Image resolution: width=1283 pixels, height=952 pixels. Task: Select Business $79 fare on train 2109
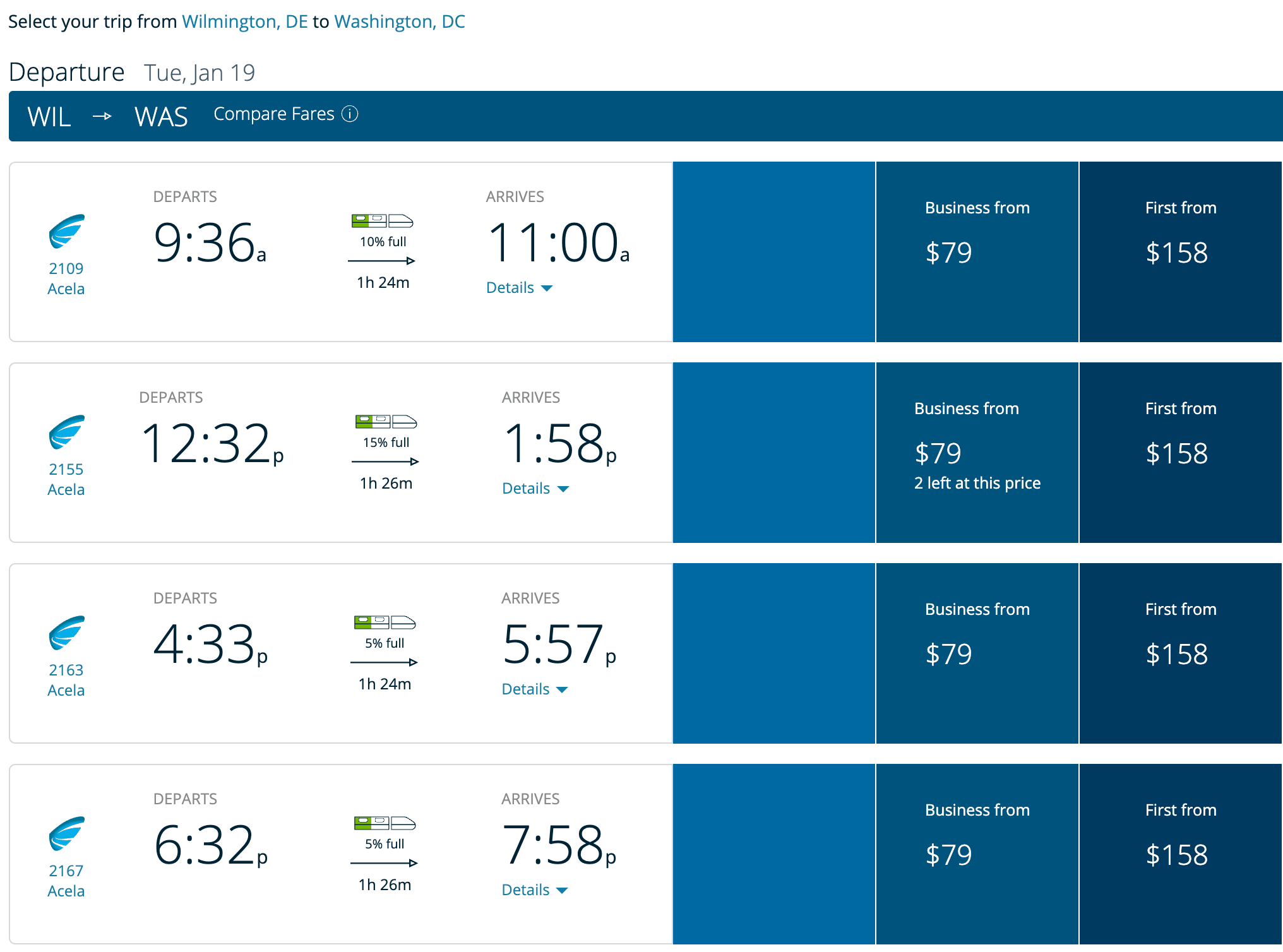[x=977, y=251]
